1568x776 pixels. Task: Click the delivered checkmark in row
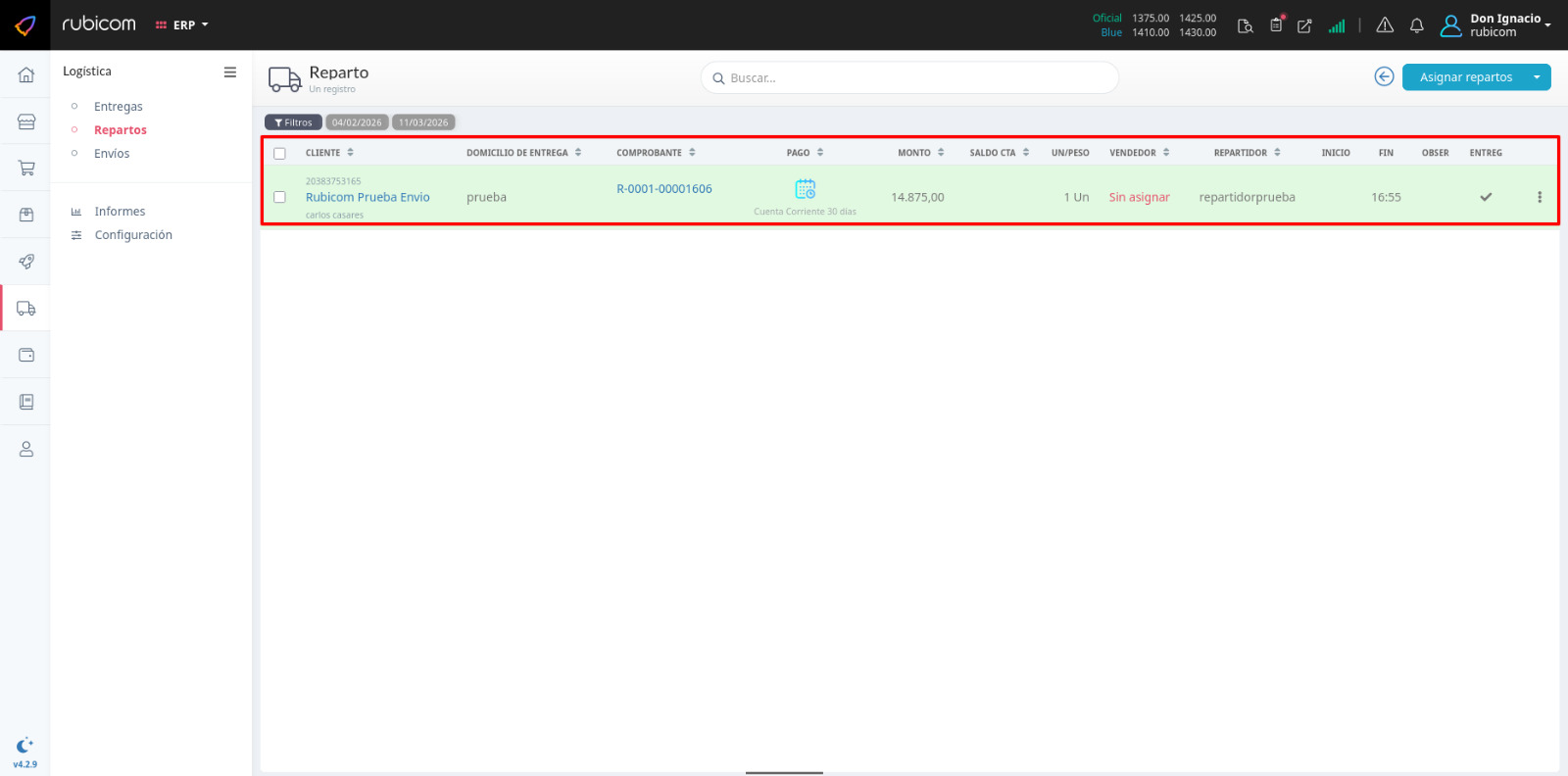(x=1486, y=197)
